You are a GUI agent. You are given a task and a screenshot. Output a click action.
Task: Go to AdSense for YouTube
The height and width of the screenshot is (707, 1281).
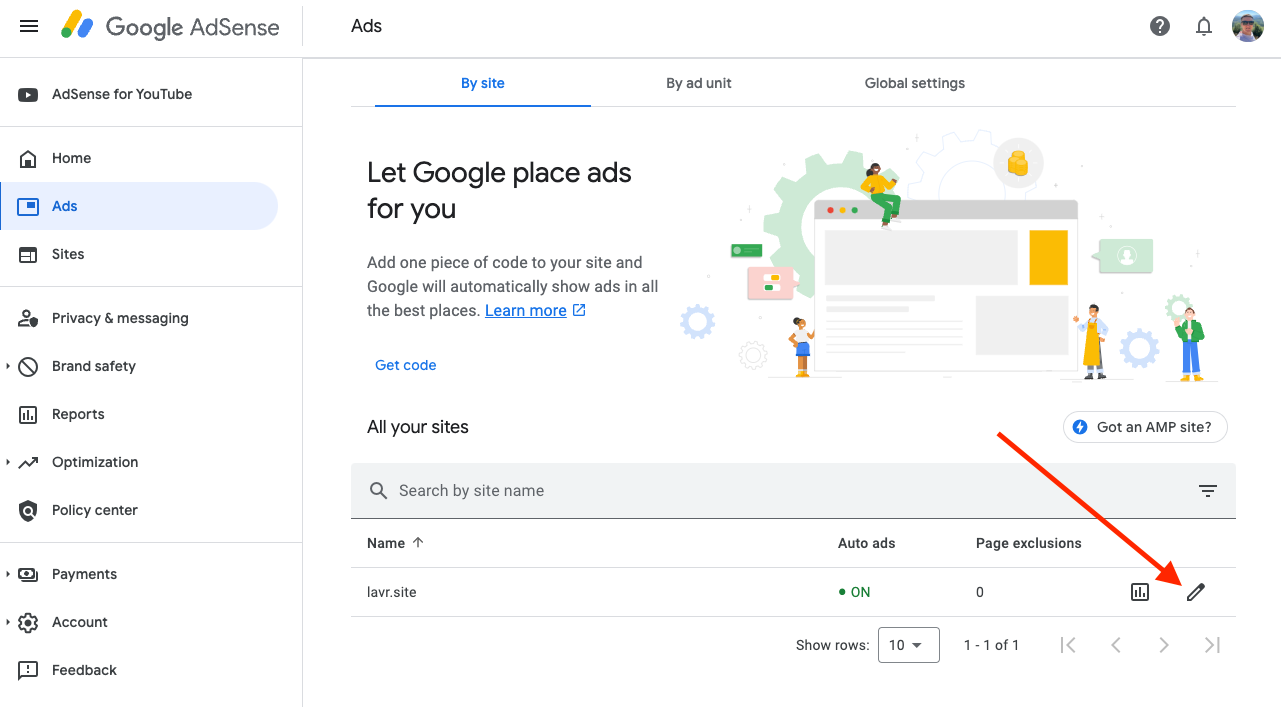pyautogui.click(x=122, y=94)
